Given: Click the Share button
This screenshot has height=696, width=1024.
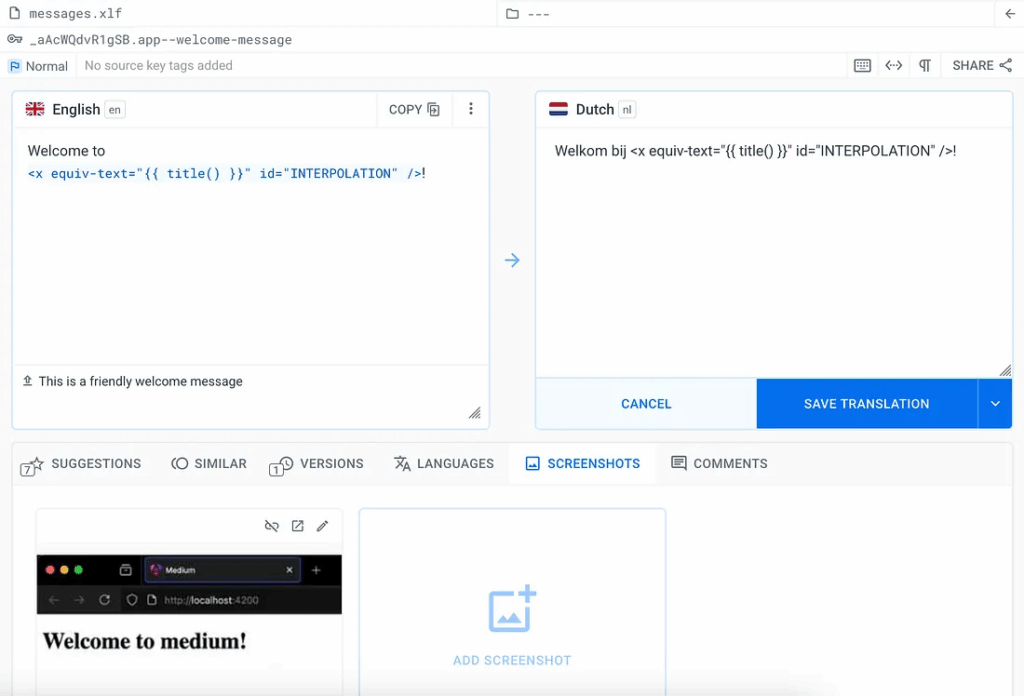Looking at the screenshot, I should click(982, 66).
